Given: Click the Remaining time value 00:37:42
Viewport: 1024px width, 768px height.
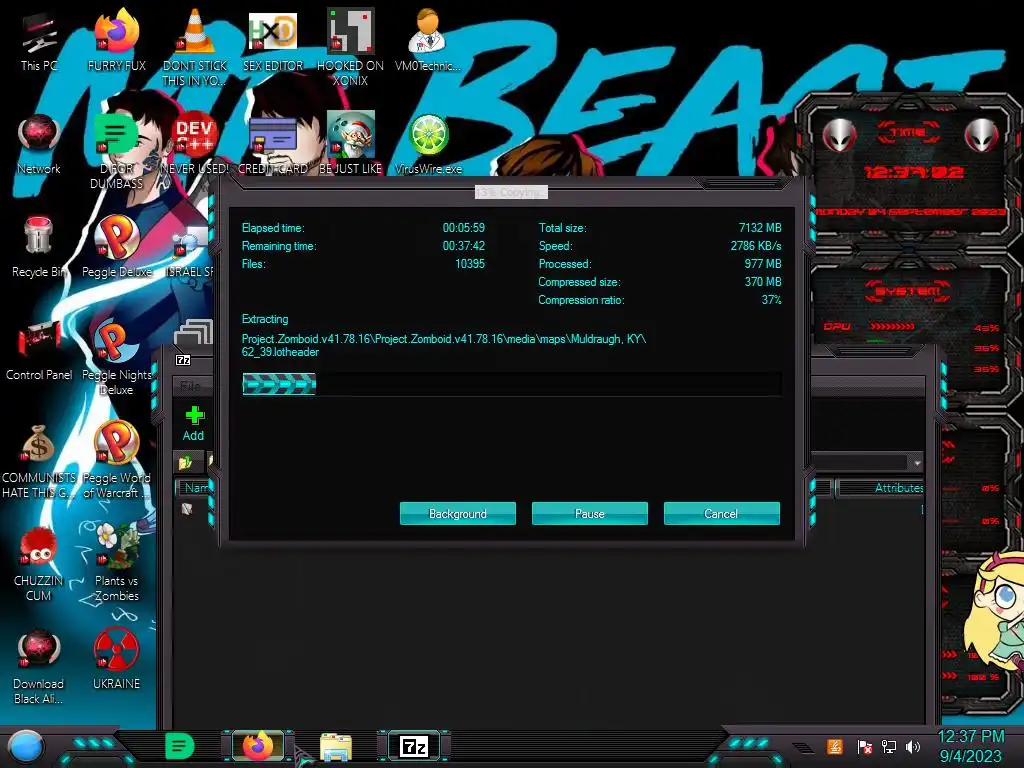Looking at the screenshot, I should pos(464,246).
